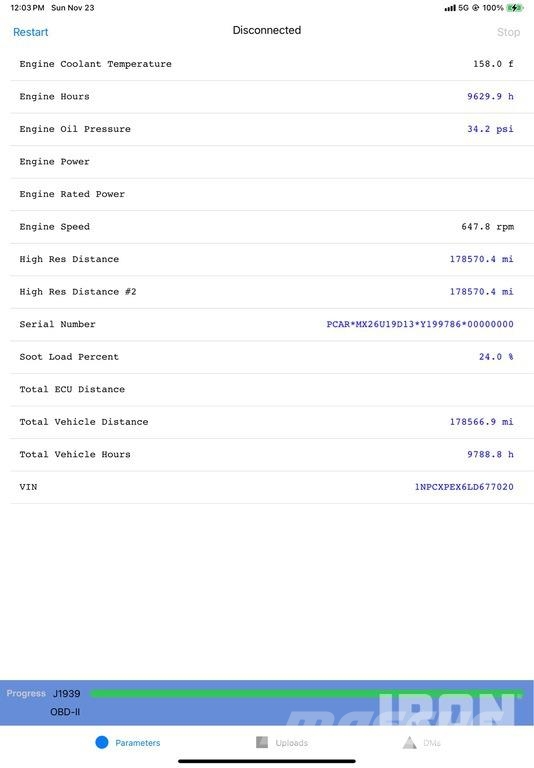Tap the OBD-II protocol label
The height and width of the screenshot is (768, 534).
[x=65, y=712]
